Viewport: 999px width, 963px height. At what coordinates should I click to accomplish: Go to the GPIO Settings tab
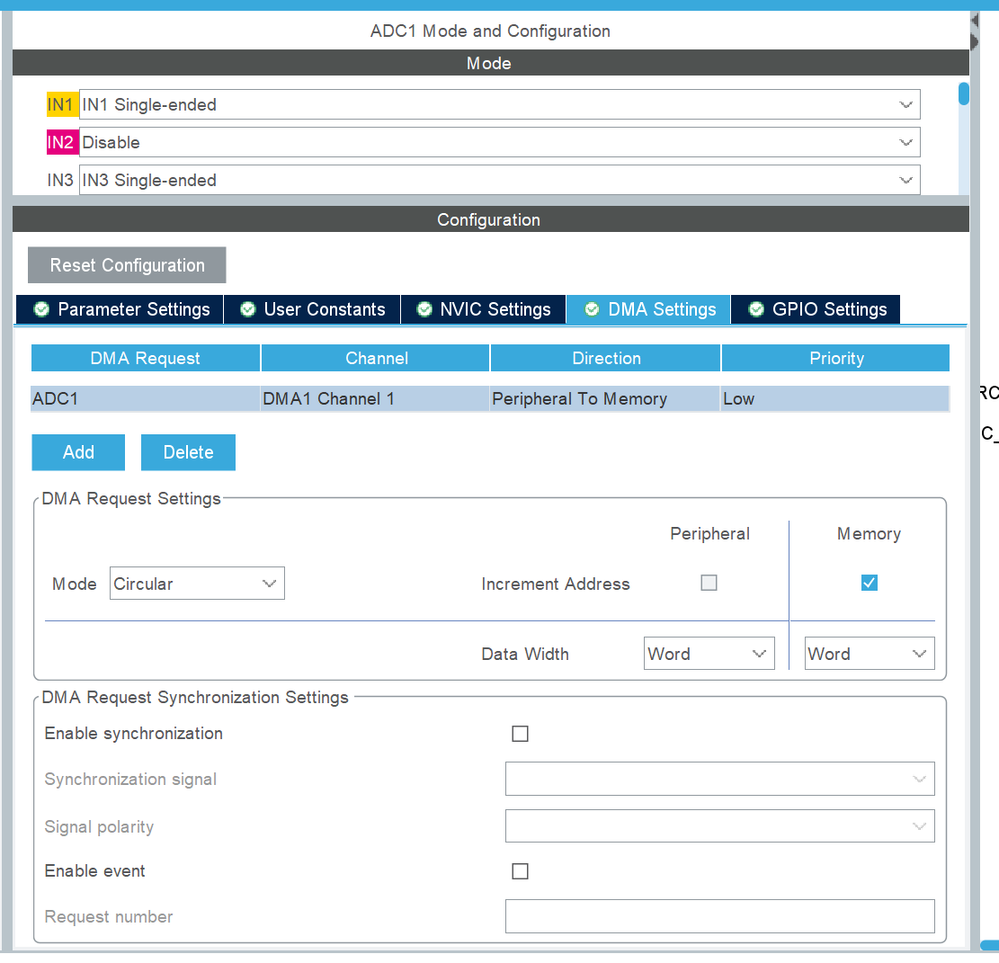click(816, 309)
